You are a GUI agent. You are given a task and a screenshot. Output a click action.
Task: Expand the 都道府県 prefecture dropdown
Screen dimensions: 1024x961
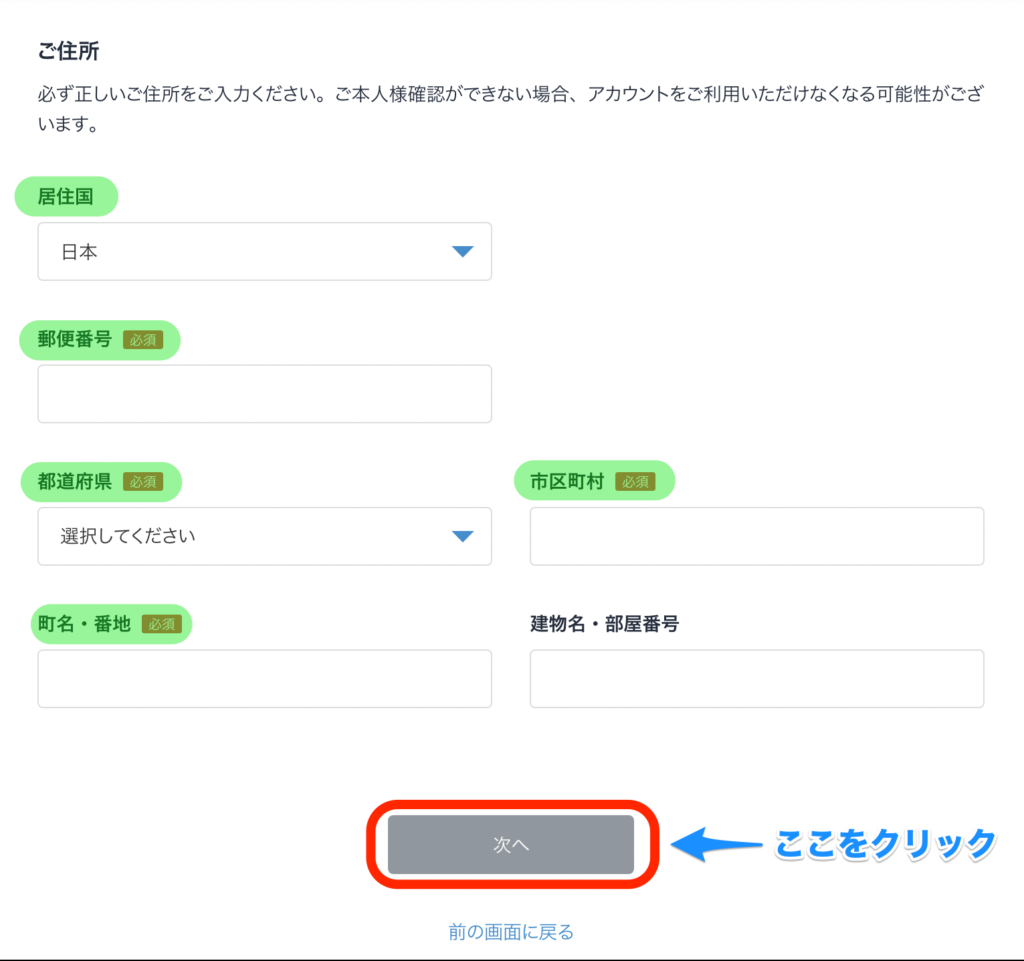click(264, 536)
